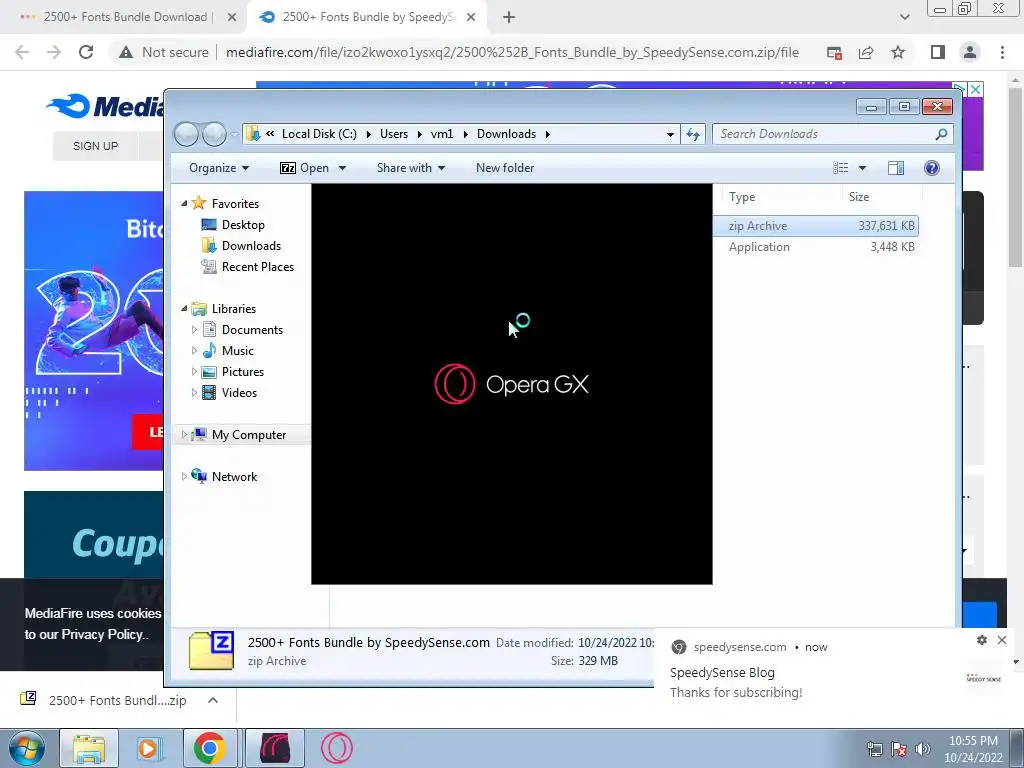Click the volume speaker tray icon
Screen dimensions: 1024x768
(x=922, y=748)
